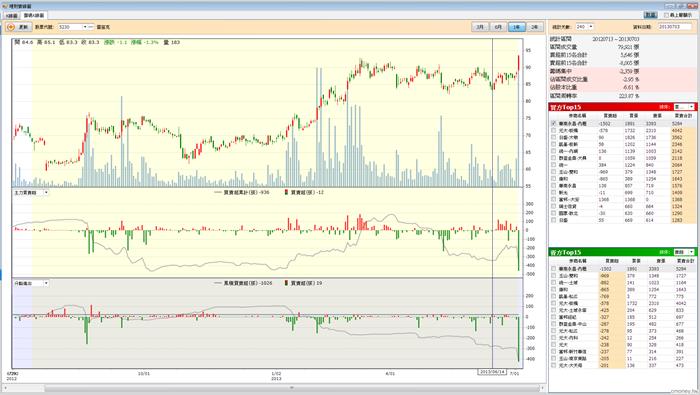Image resolution: width=700 pixels, height=395 pixels.
Task: Select the 1年 time range button
Action: (517, 27)
